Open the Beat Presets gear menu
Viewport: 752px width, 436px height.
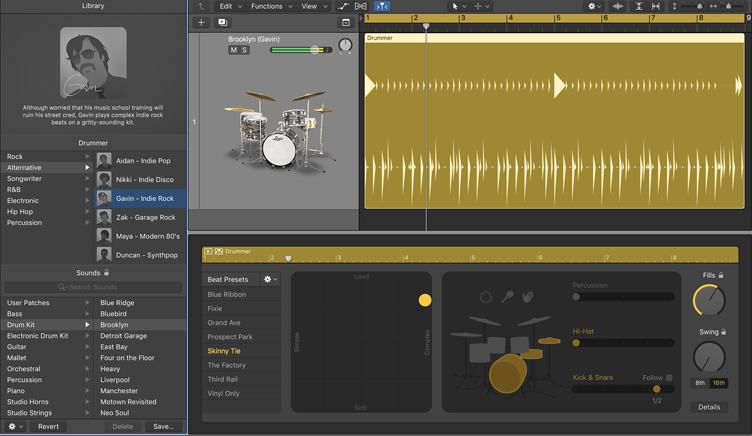click(x=270, y=279)
